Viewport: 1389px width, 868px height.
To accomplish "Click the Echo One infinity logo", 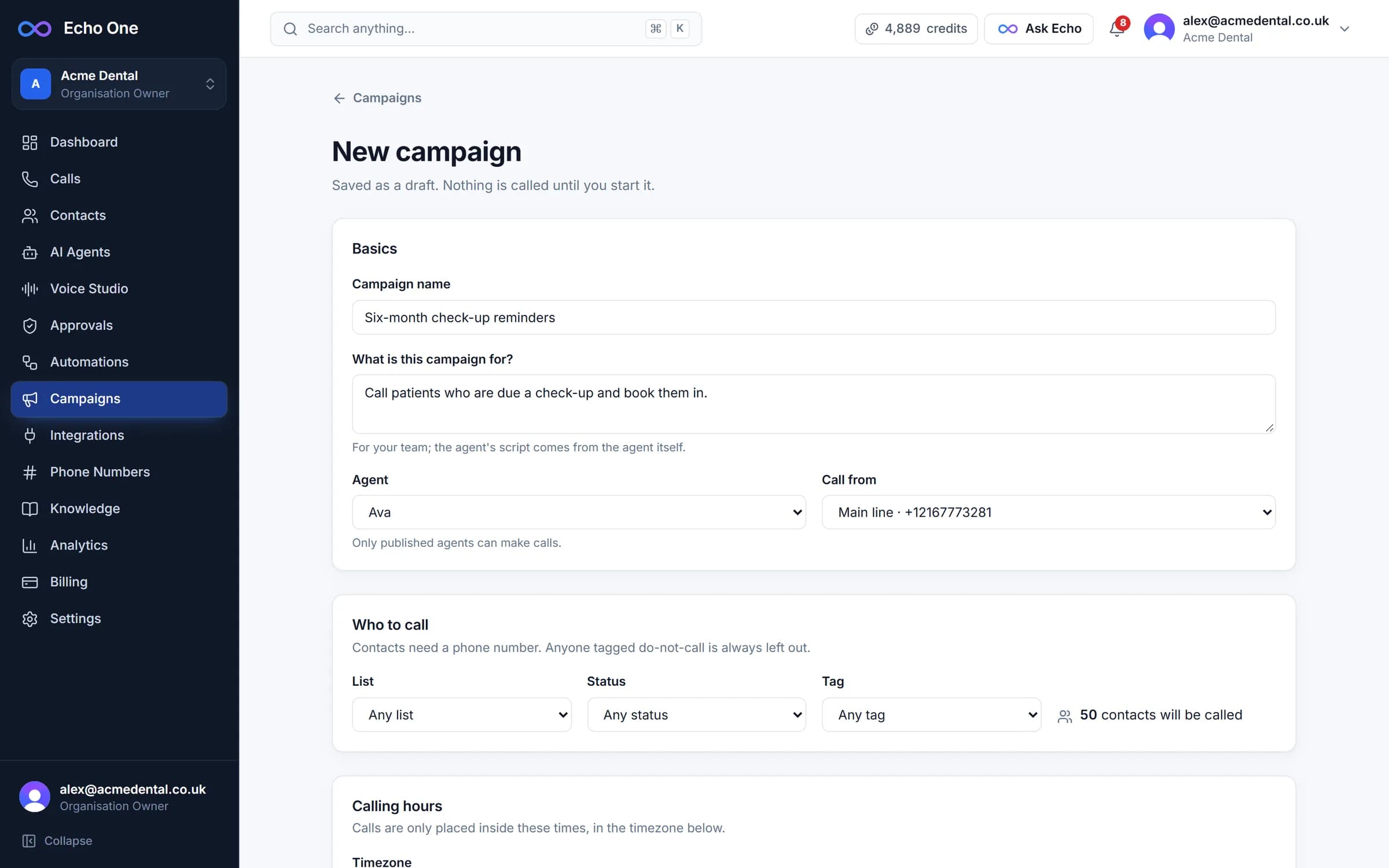I will point(35,28).
